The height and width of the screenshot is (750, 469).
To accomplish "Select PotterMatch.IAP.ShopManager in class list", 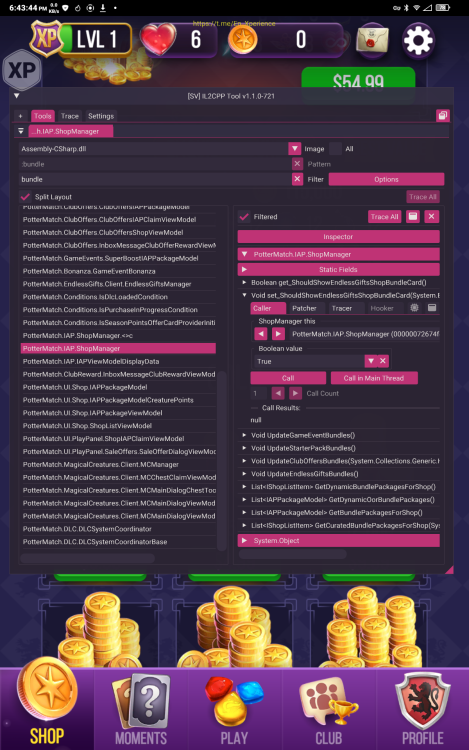I will [118, 348].
